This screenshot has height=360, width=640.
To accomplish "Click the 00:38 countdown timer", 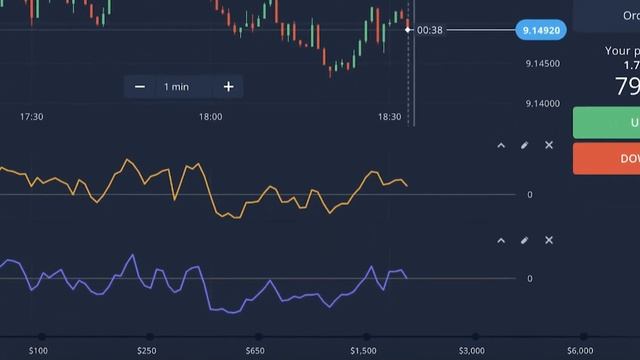I will (430, 30).
